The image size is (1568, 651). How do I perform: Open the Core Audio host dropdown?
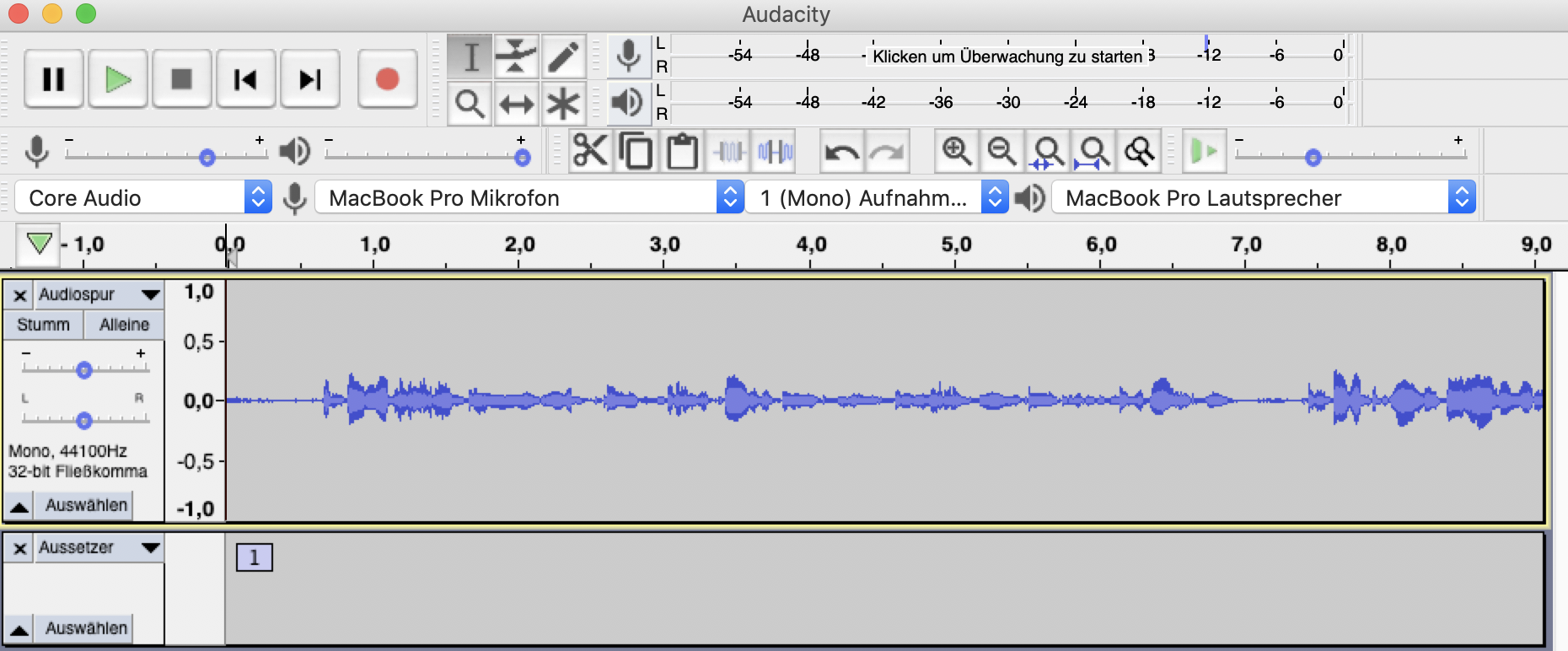(143, 197)
